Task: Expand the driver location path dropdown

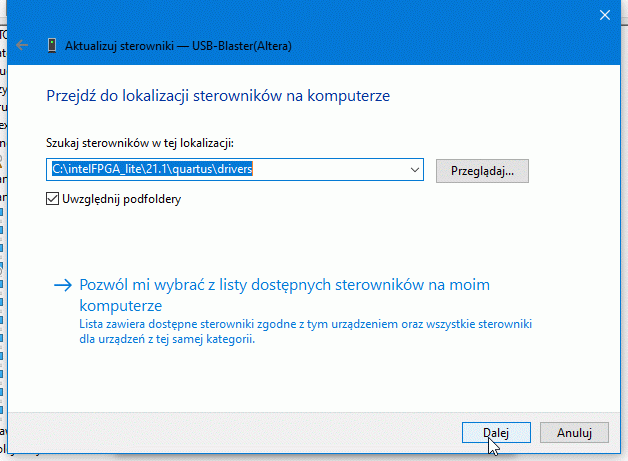Action: coord(416,171)
